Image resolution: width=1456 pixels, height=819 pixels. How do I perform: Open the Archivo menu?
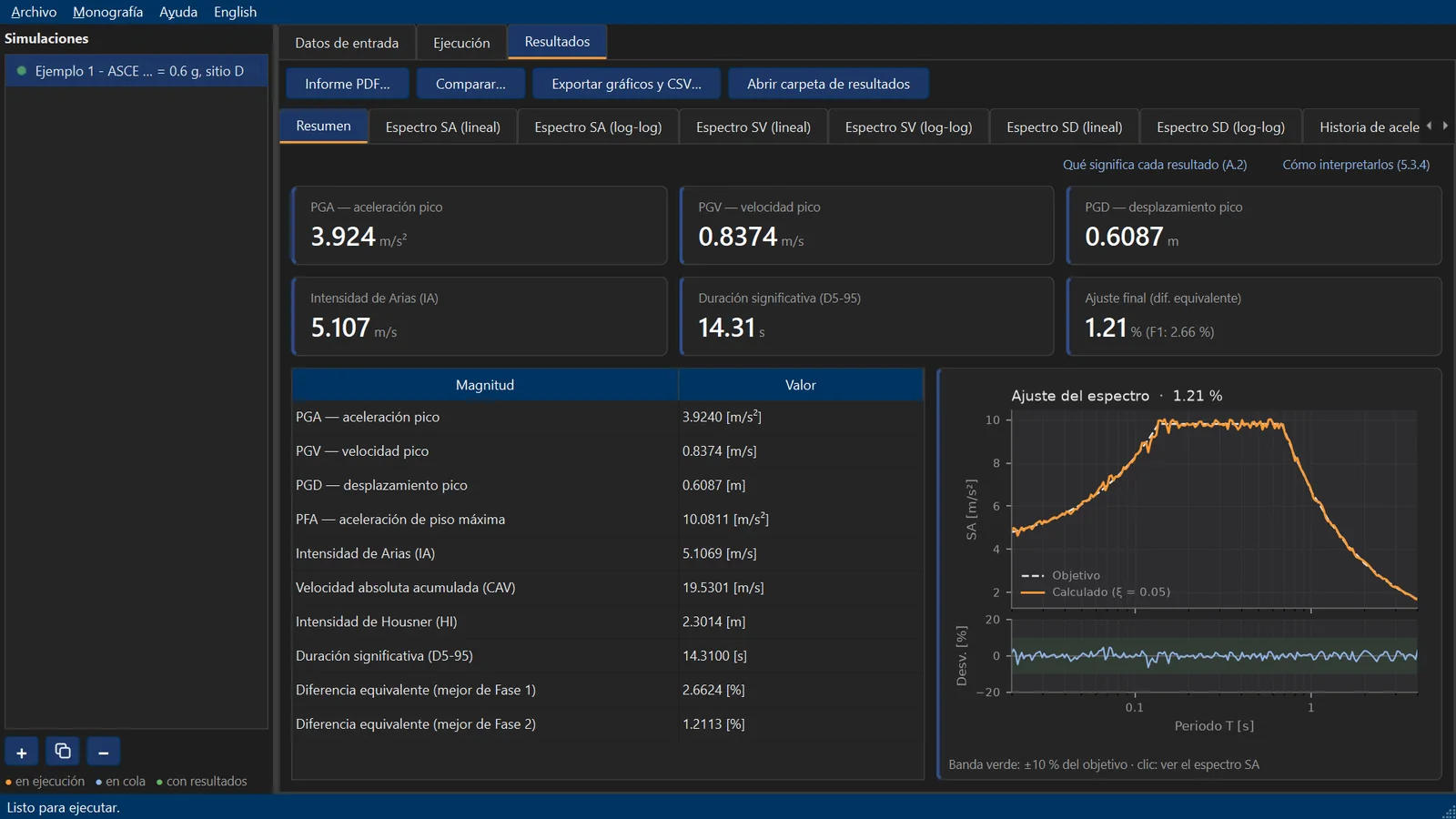[x=34, y=12]
